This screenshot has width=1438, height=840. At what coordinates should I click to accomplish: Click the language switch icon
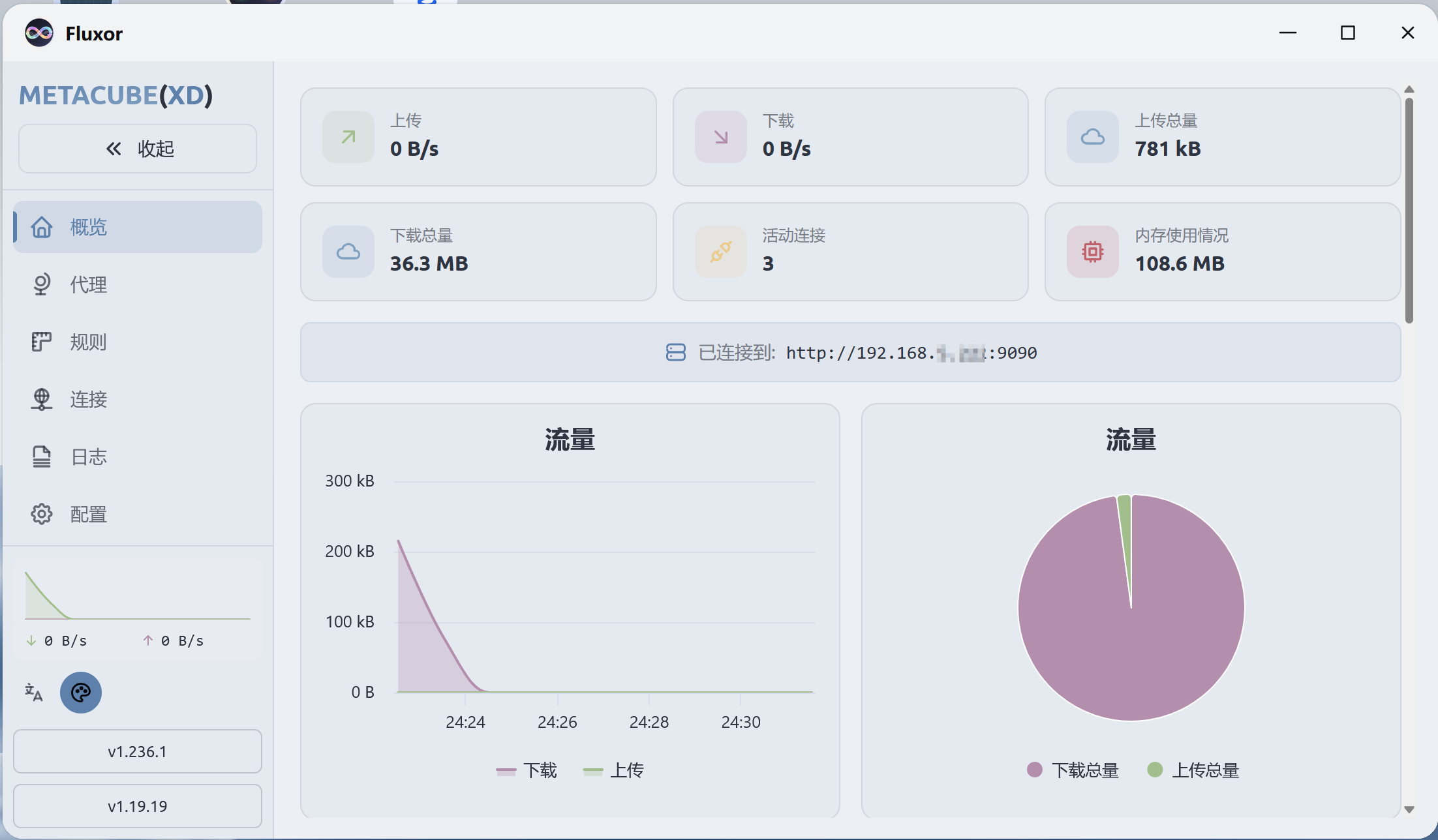point(33,693)
